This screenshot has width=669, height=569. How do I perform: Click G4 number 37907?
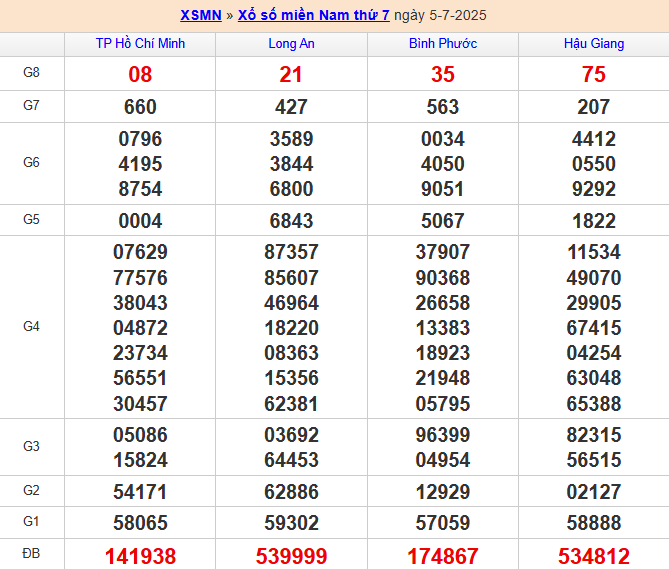point(443,252)
